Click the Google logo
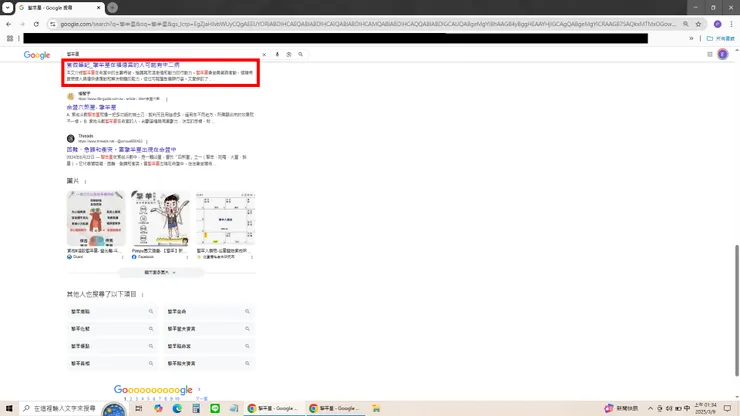 click(x=37, y=55)
